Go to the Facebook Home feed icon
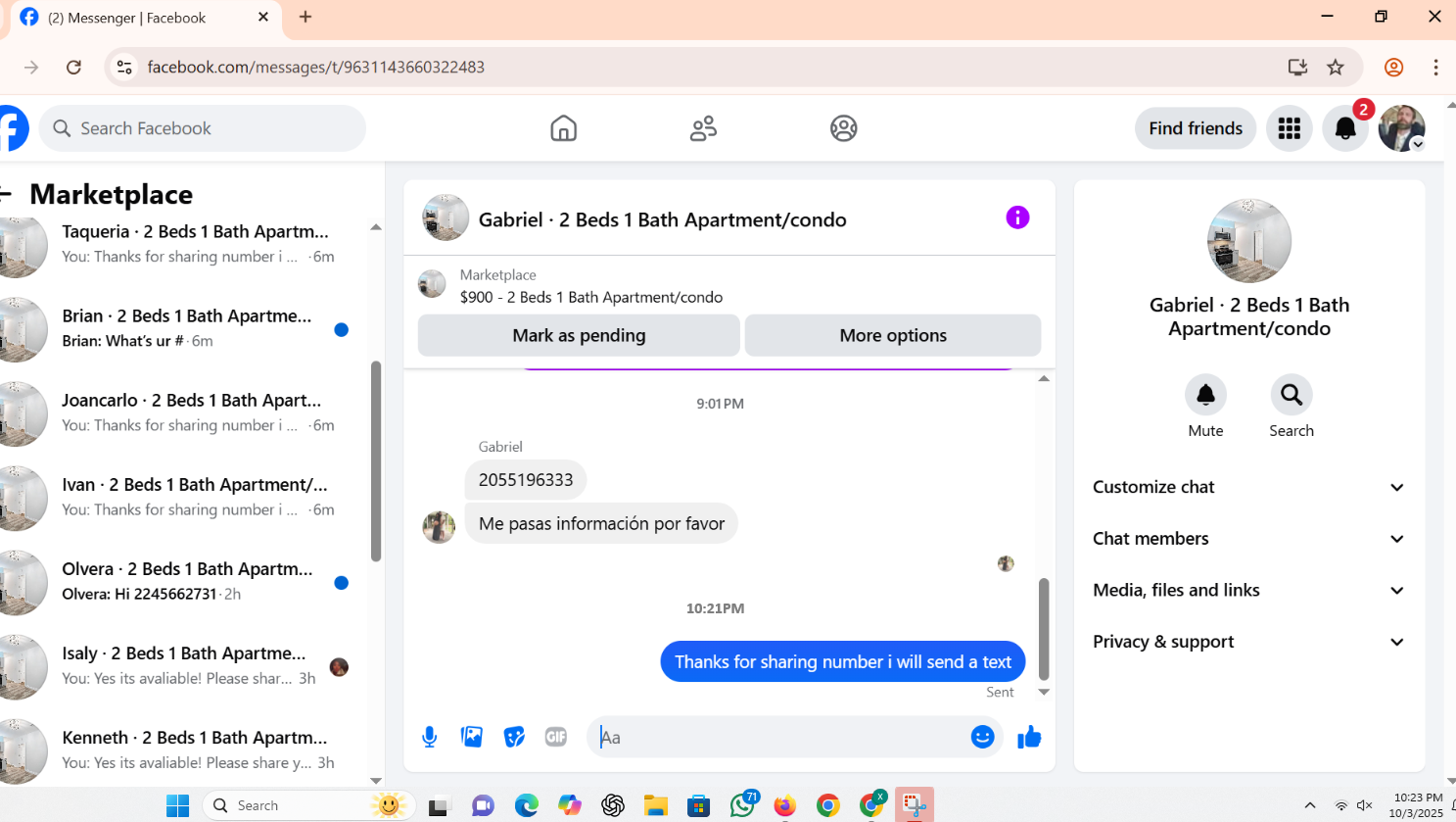 (564, 128)
